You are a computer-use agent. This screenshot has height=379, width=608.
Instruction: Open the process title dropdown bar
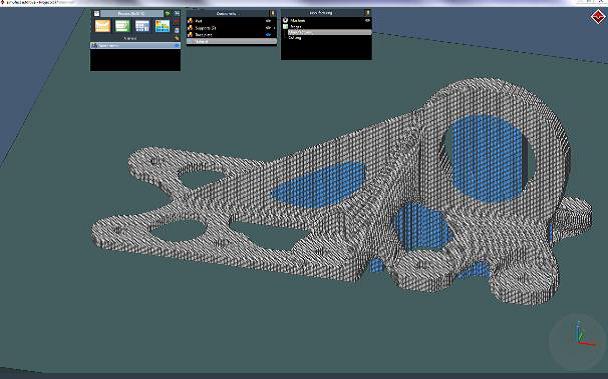pyautogui.click(x=132, y=14)
